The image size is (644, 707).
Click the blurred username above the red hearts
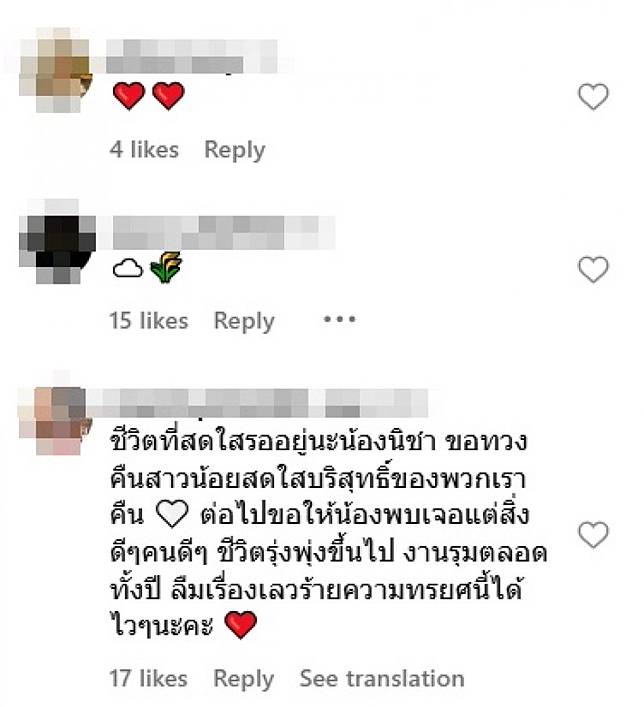[x=192, y=56]
